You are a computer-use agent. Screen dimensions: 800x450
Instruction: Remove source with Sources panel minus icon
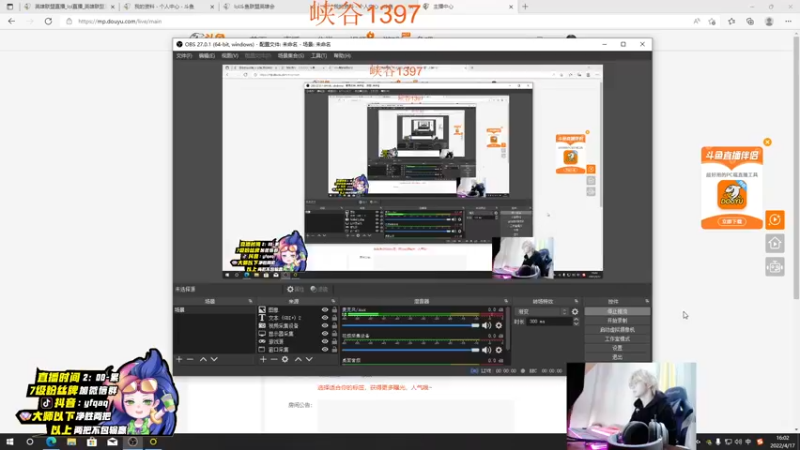click(x=274, y=359)
